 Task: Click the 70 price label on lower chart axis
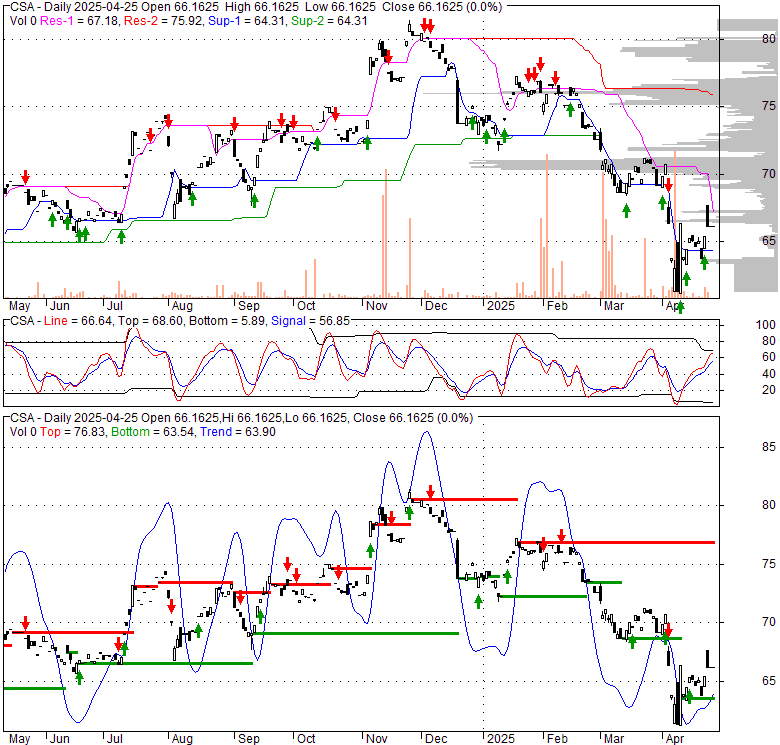click(769, 622)
